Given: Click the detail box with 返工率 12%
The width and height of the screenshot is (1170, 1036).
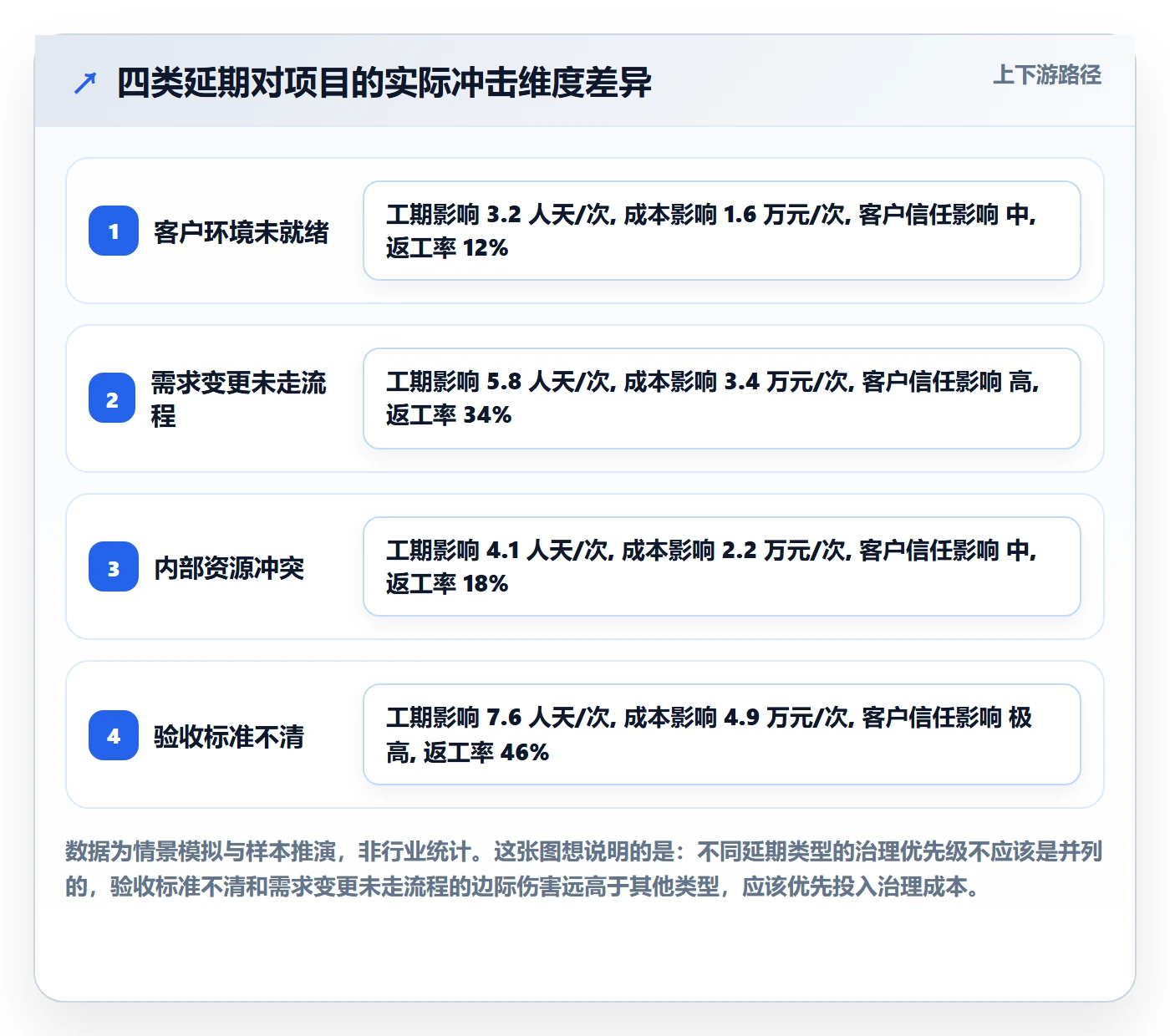Looking at the screenshot, I should coord(722,231).
